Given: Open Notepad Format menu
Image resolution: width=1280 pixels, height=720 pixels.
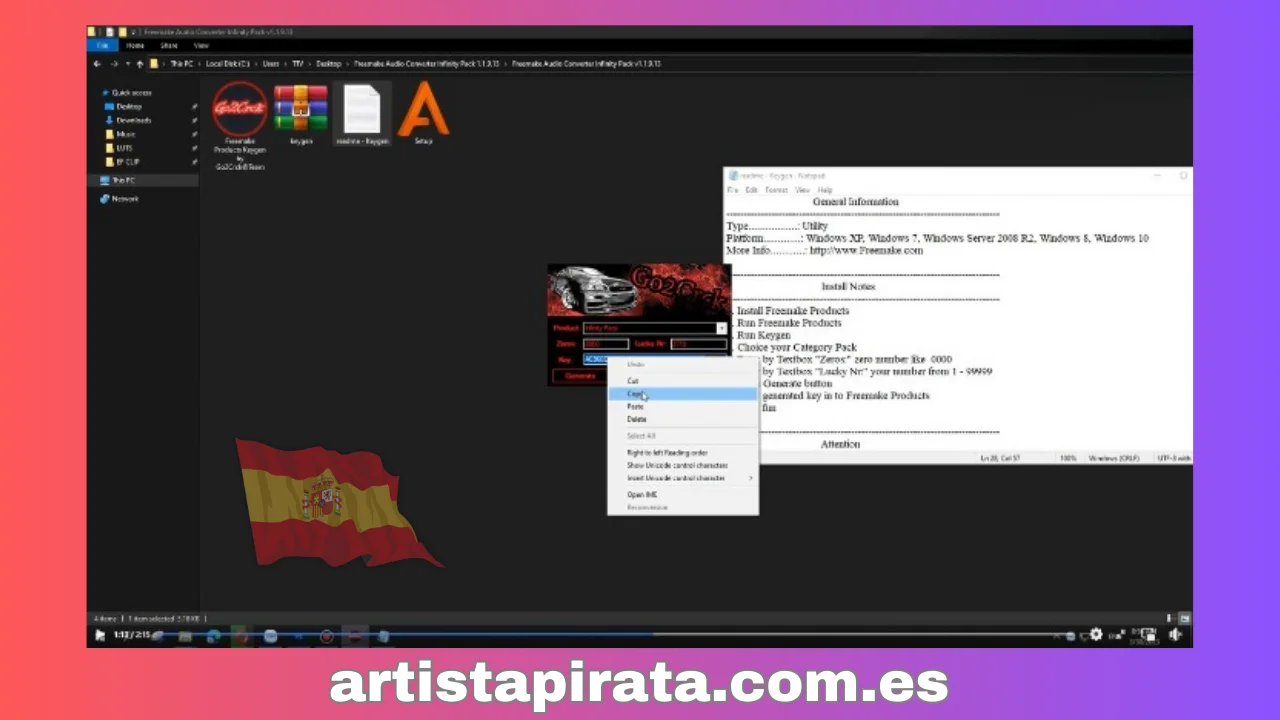Looking at the screenshot, I should (776, 190).
